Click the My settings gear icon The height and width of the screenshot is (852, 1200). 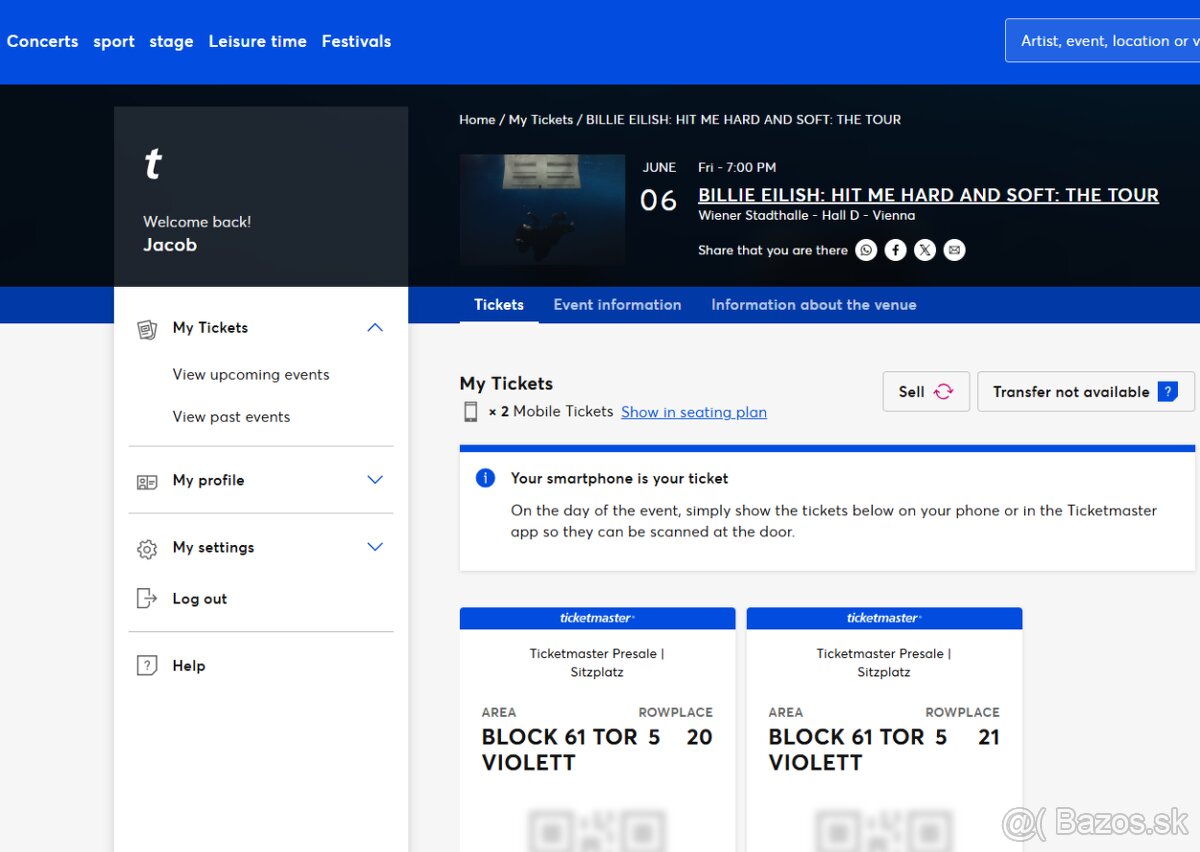[147, 548]
